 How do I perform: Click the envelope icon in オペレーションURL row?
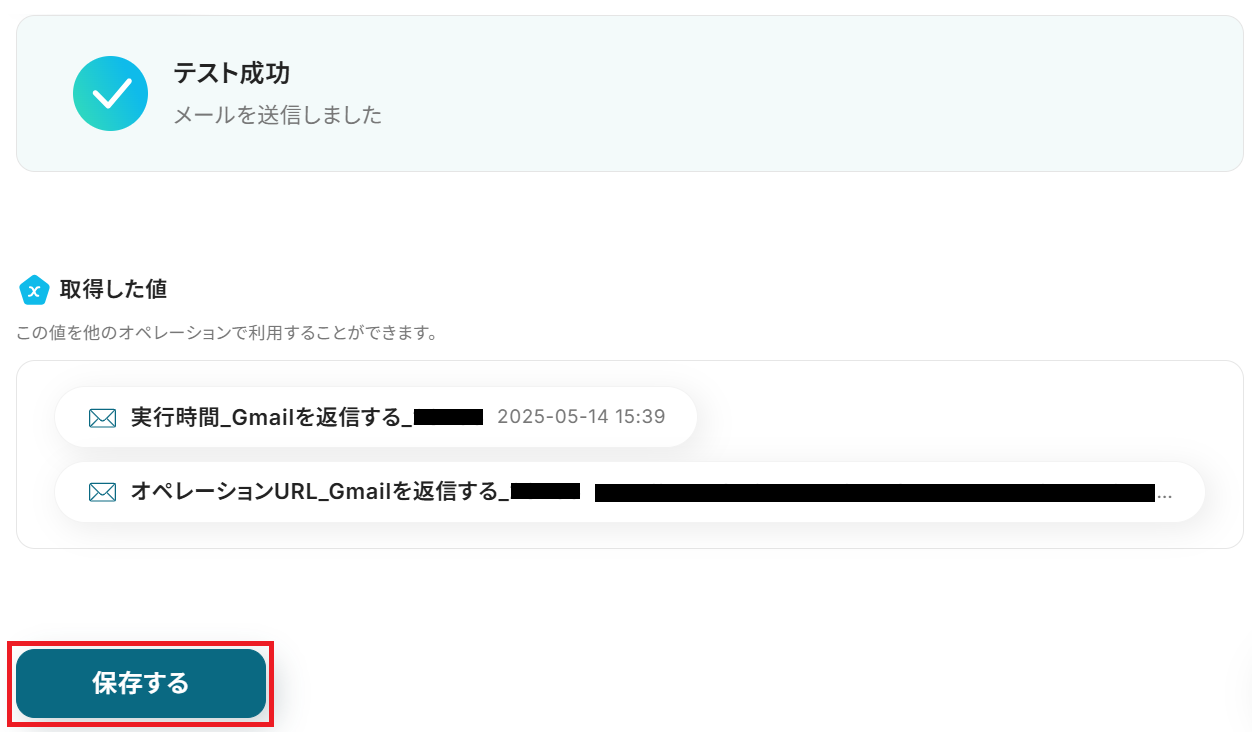coord(103,492)
